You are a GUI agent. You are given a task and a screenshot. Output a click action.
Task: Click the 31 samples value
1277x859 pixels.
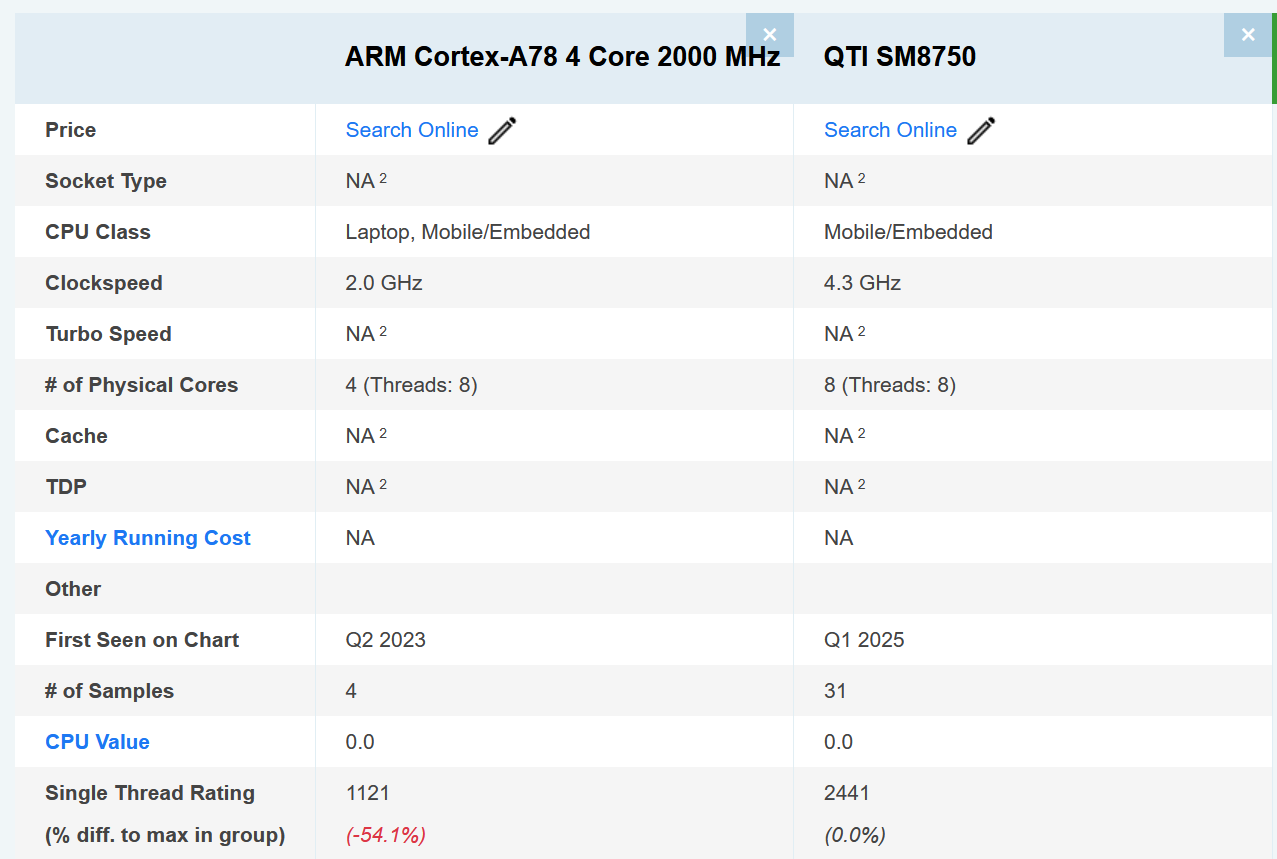(836, 691)
